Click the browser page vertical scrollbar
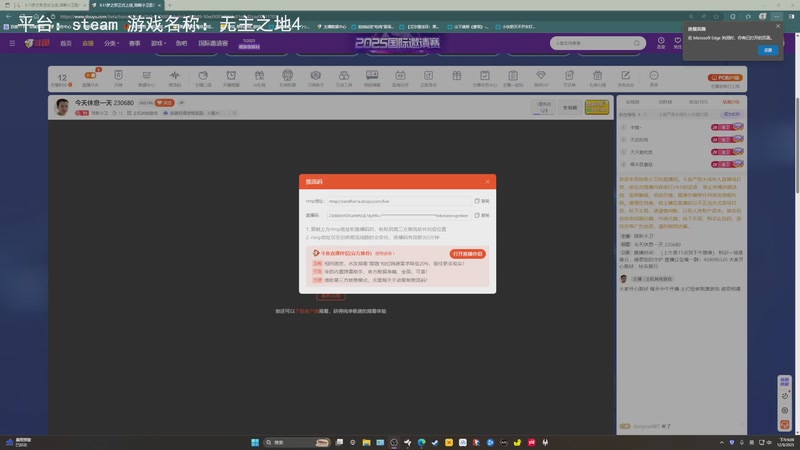 pyautogui.click(x=796, y=145)
